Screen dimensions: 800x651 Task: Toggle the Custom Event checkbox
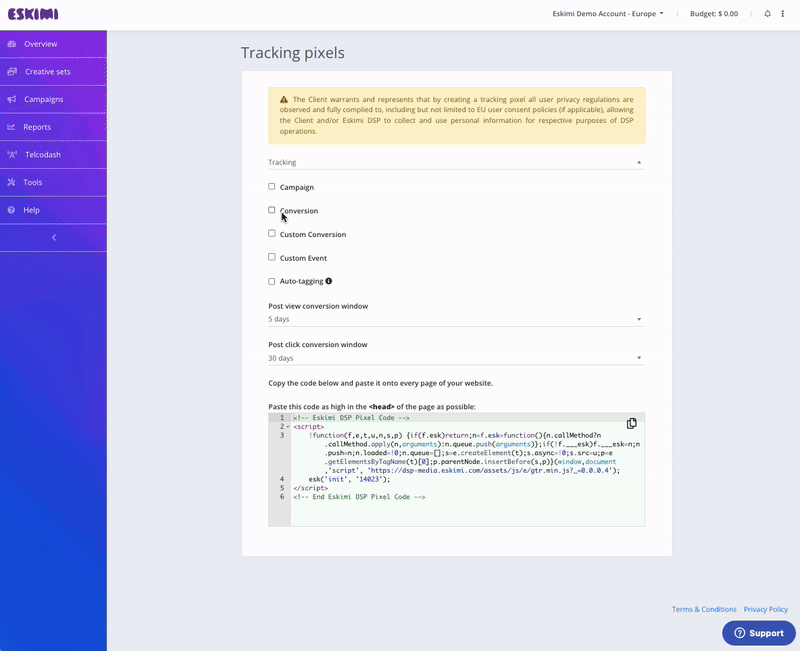271,257
